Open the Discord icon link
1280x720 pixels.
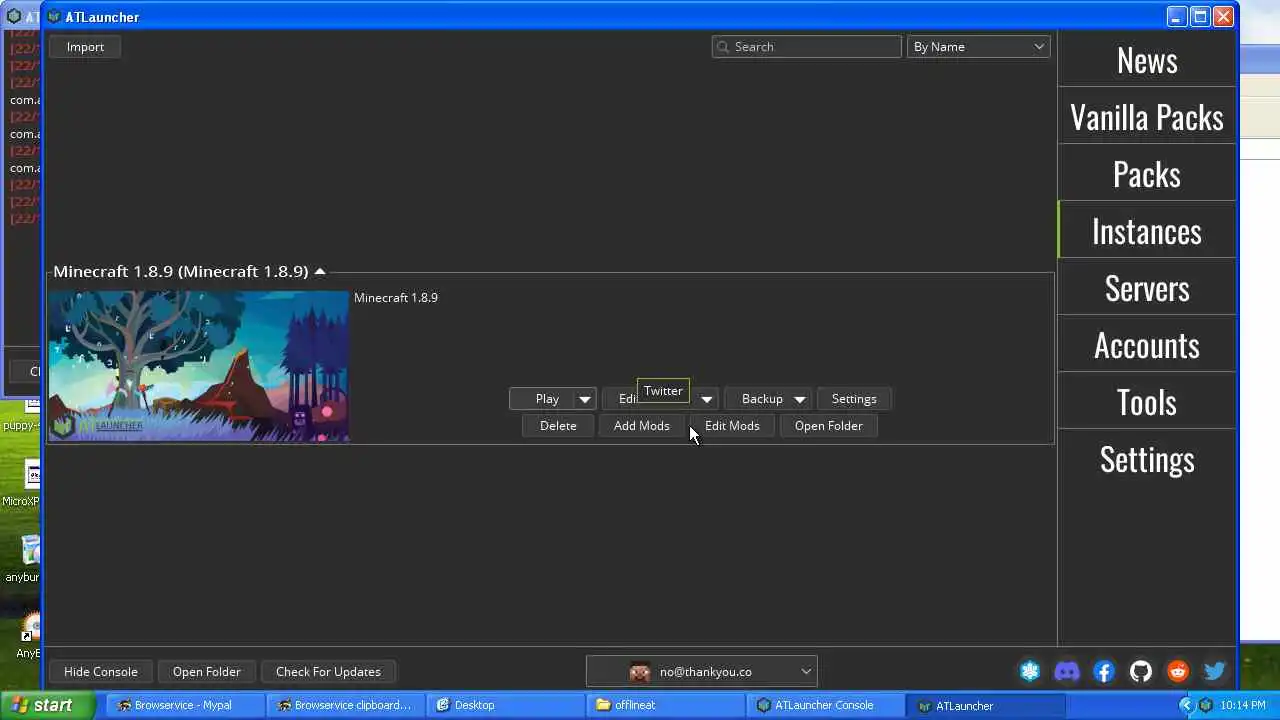pyautogui.click(x=1067, y=672)
